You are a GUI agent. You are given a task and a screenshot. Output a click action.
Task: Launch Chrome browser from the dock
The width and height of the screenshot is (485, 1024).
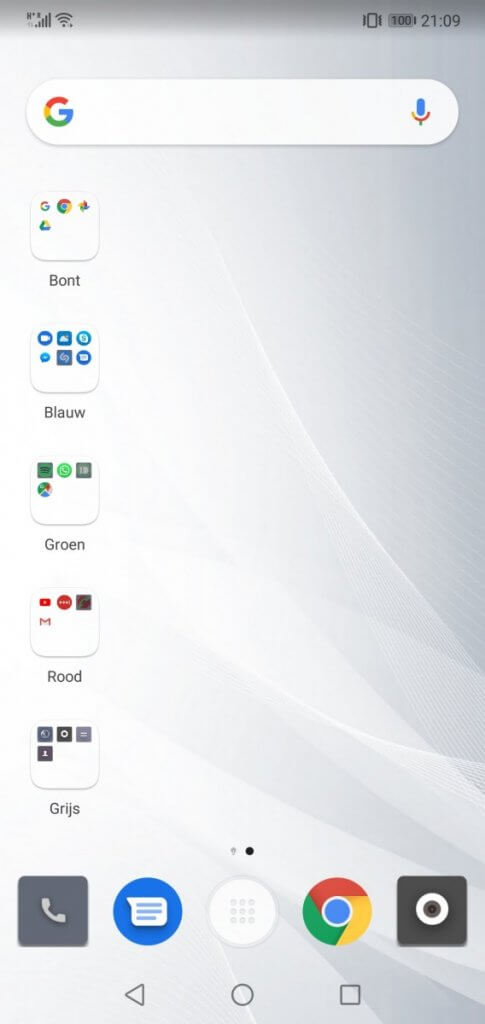tap(337, 911)
